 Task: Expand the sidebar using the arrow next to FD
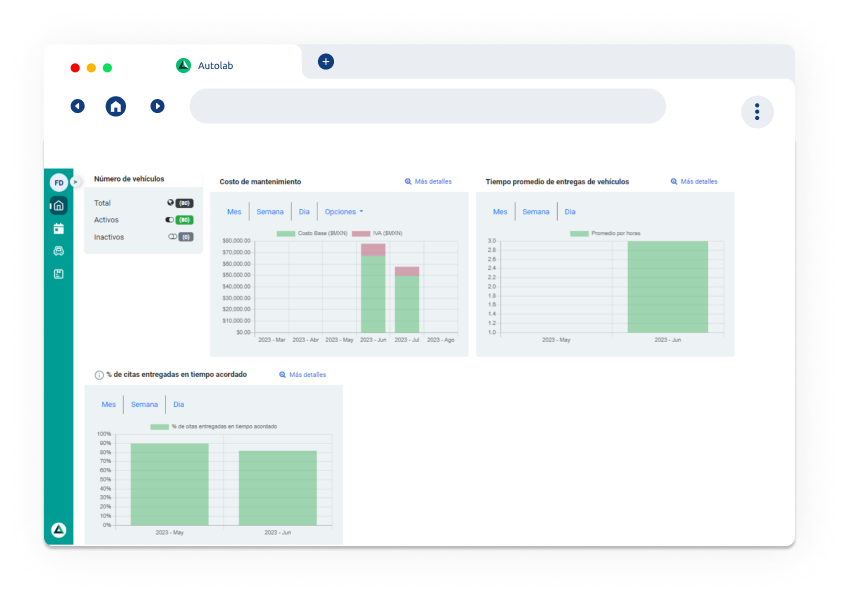(x=76, y=182)
